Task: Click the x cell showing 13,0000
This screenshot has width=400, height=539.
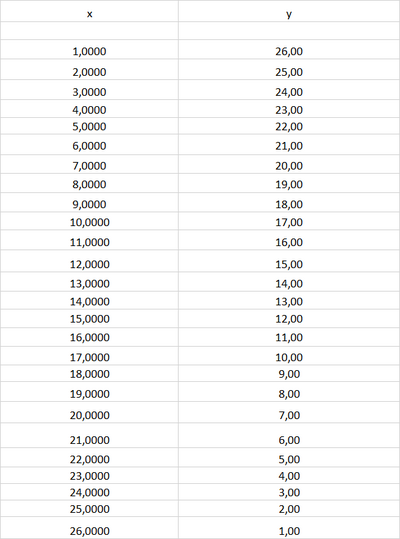Action: click(x=89, y=282)
